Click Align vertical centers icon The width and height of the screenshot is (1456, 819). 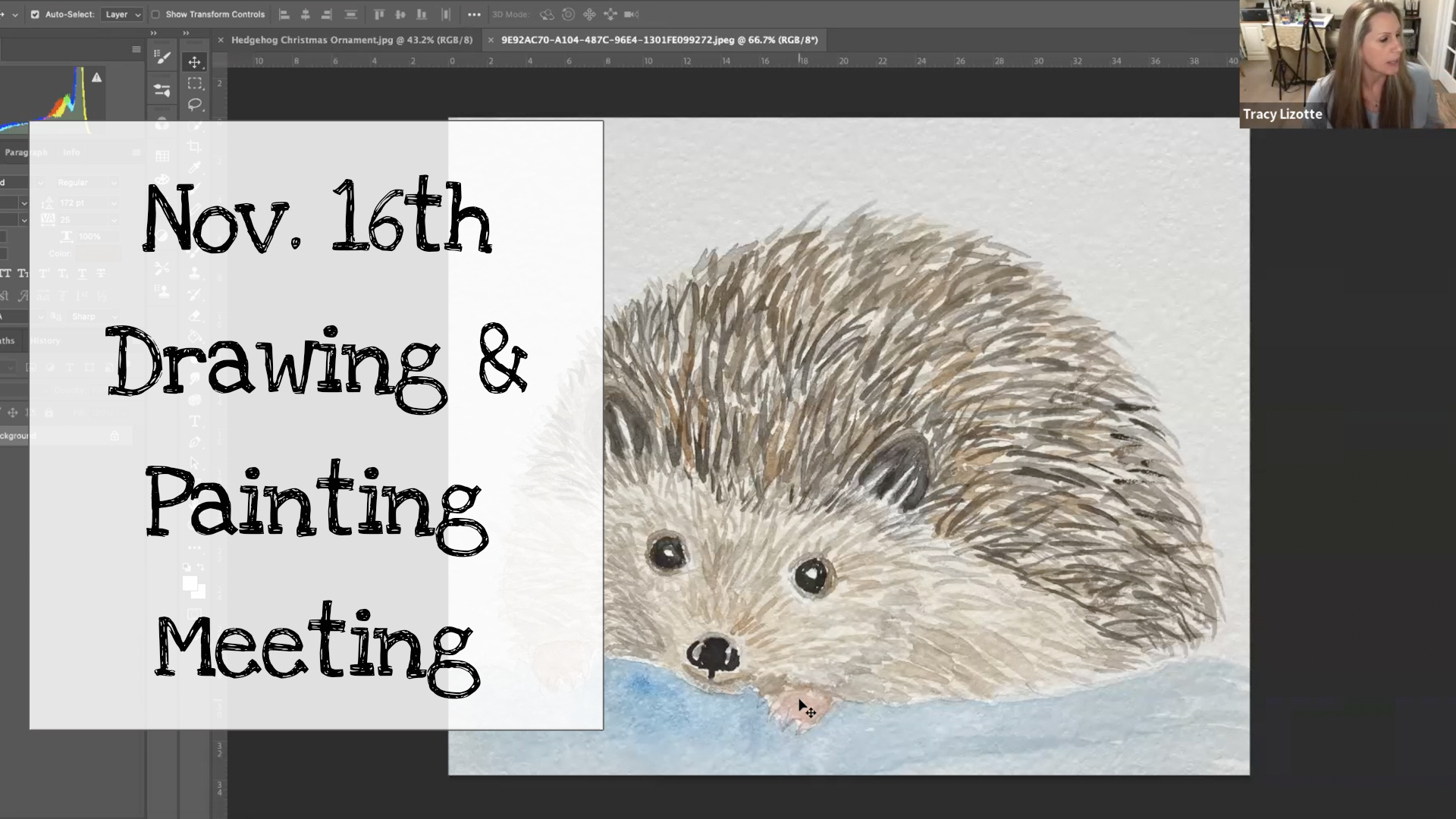click(400, 14)
